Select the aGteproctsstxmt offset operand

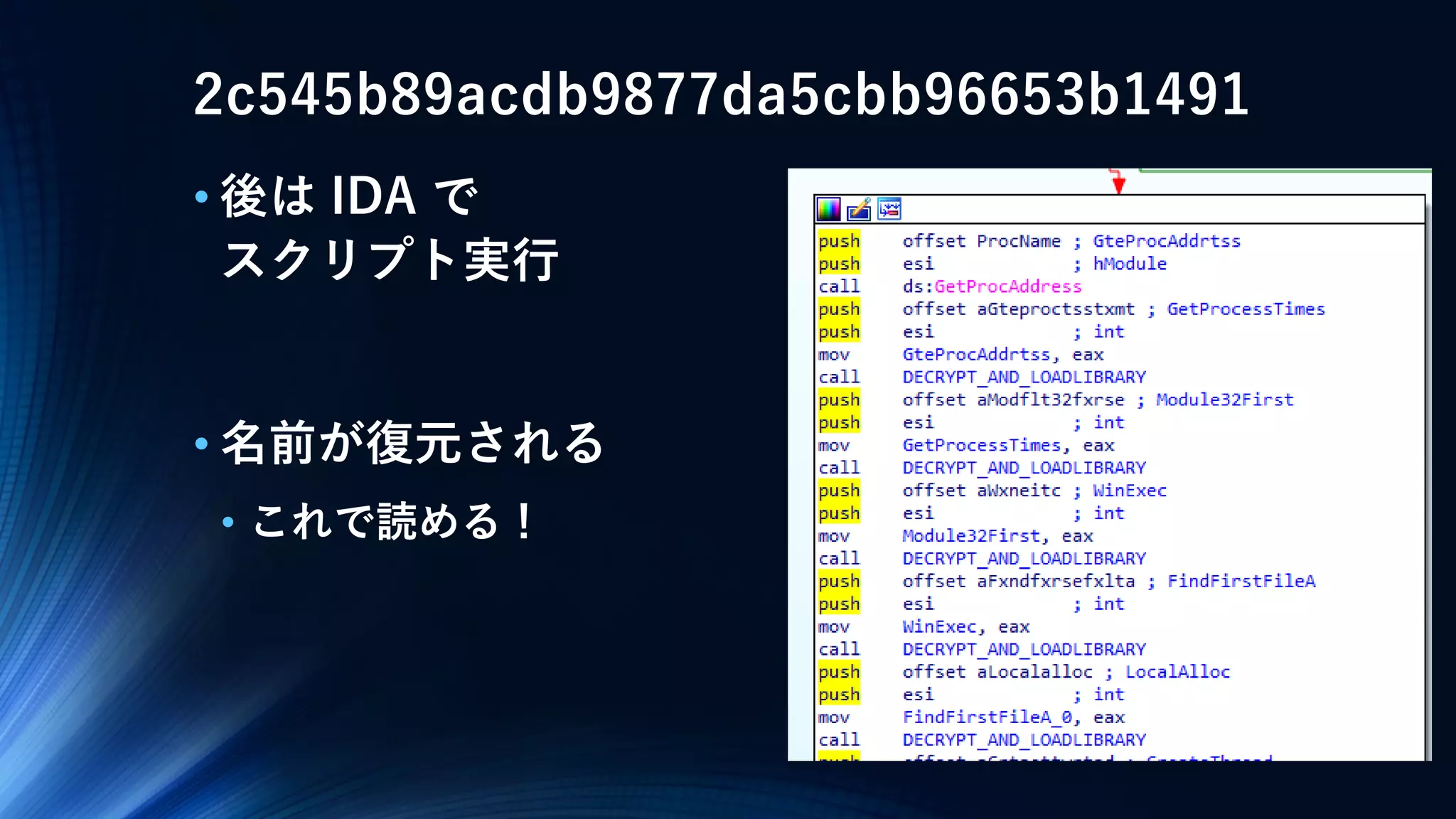tap(1018, 309)
